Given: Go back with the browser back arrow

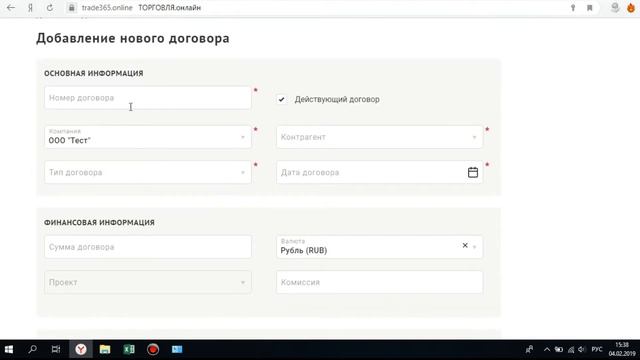Looking at the screenshot, I should (x=11, y=8).
